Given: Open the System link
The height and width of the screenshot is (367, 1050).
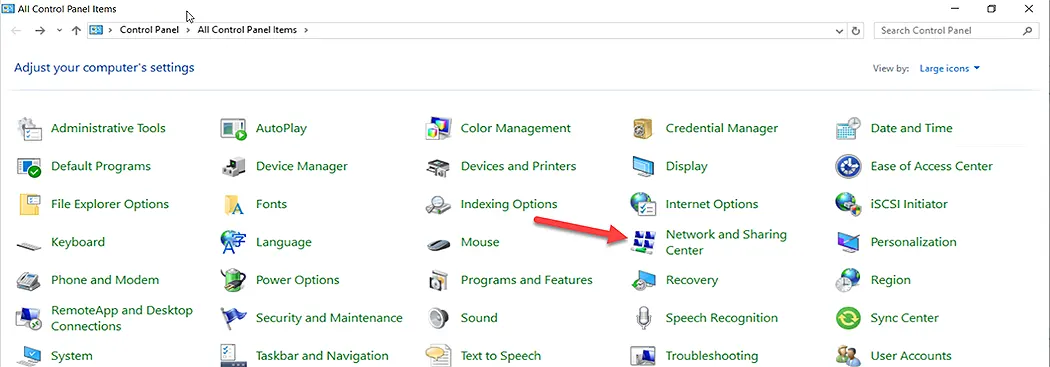Looking at the screenshot, I should coord(72,356).
